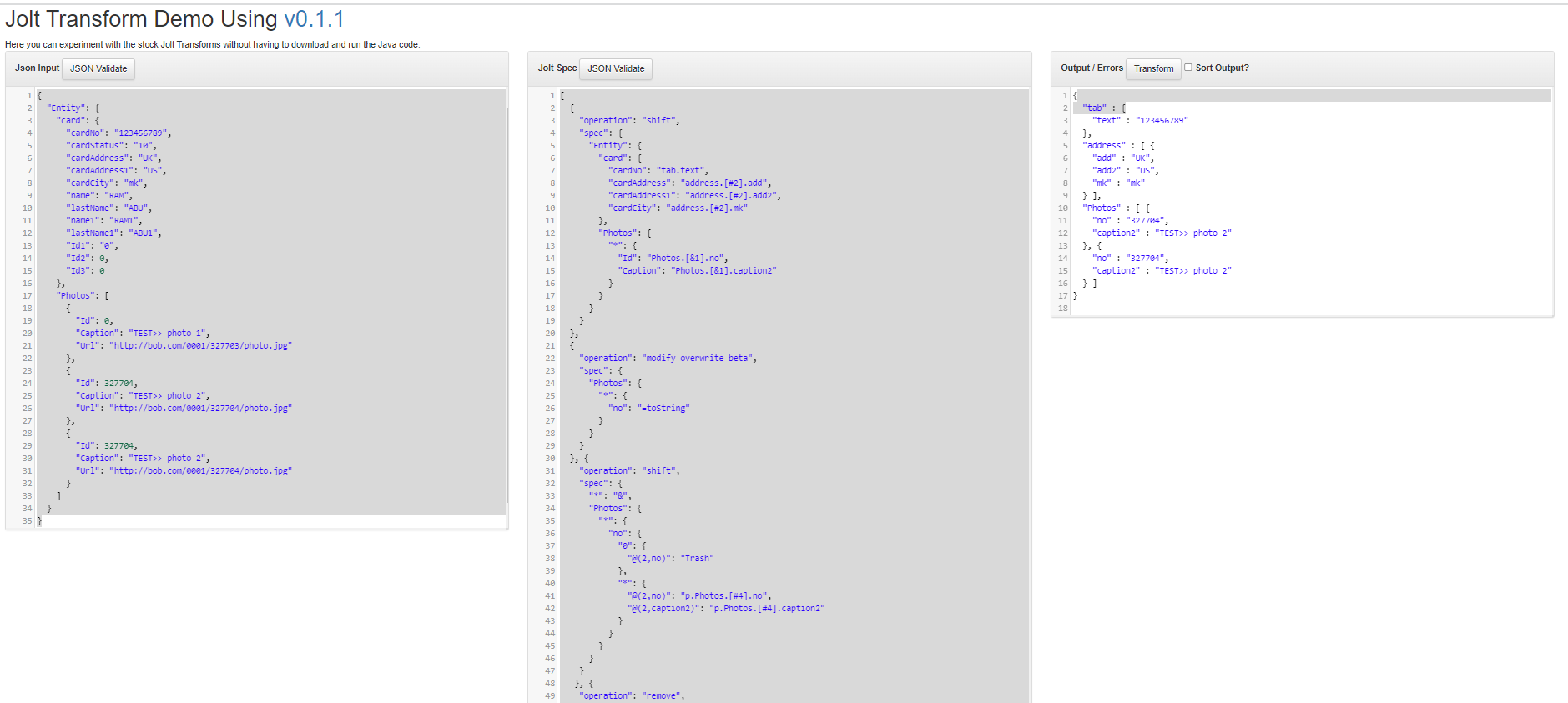1568x703 pixels.
Task: Click "Caption": "Photos.[&1].caption2" in Jolt Spec
Action: (x=697, y=270)
